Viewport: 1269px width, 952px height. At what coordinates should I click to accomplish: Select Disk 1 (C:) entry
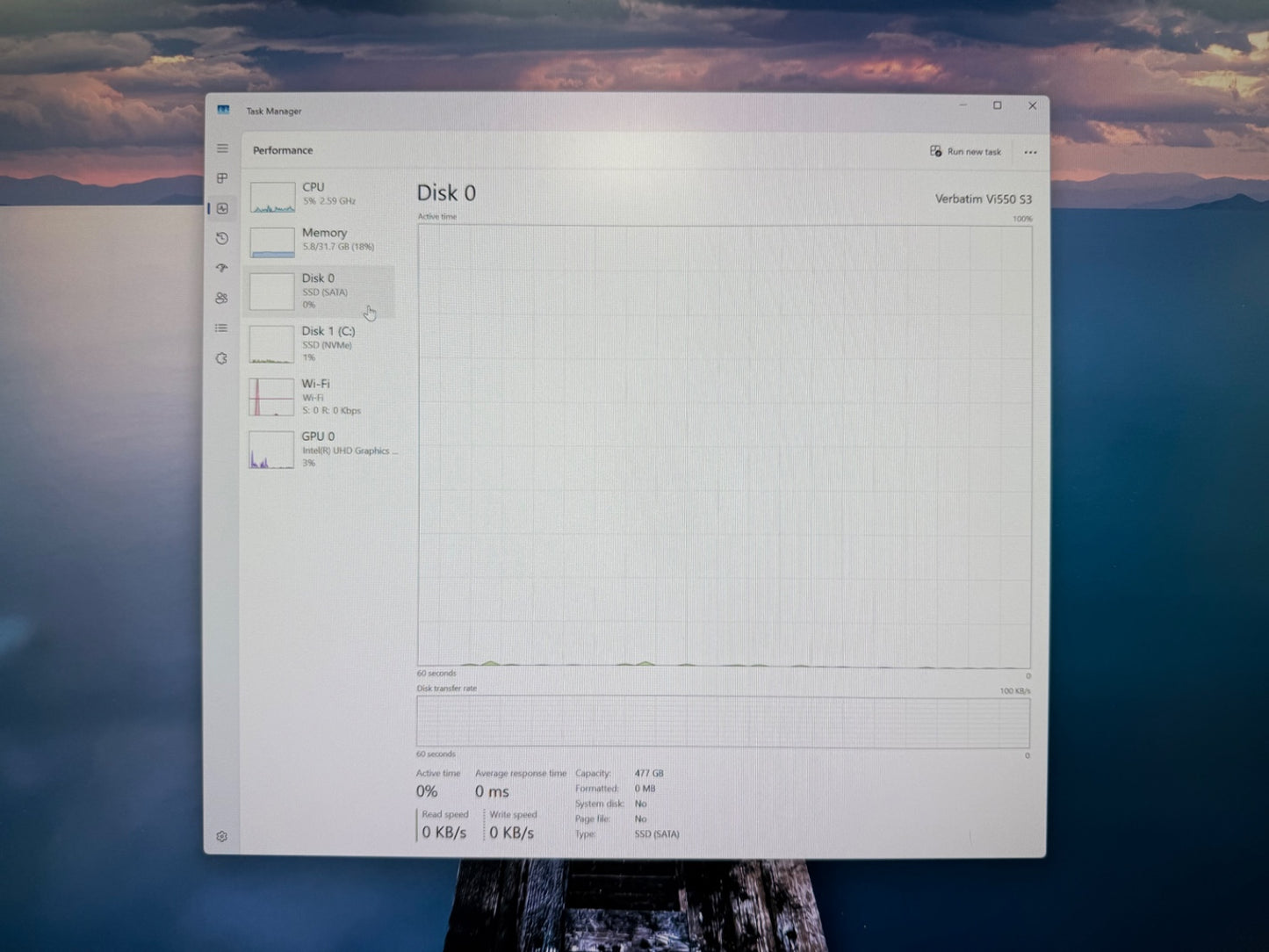(x=321, y=343)
